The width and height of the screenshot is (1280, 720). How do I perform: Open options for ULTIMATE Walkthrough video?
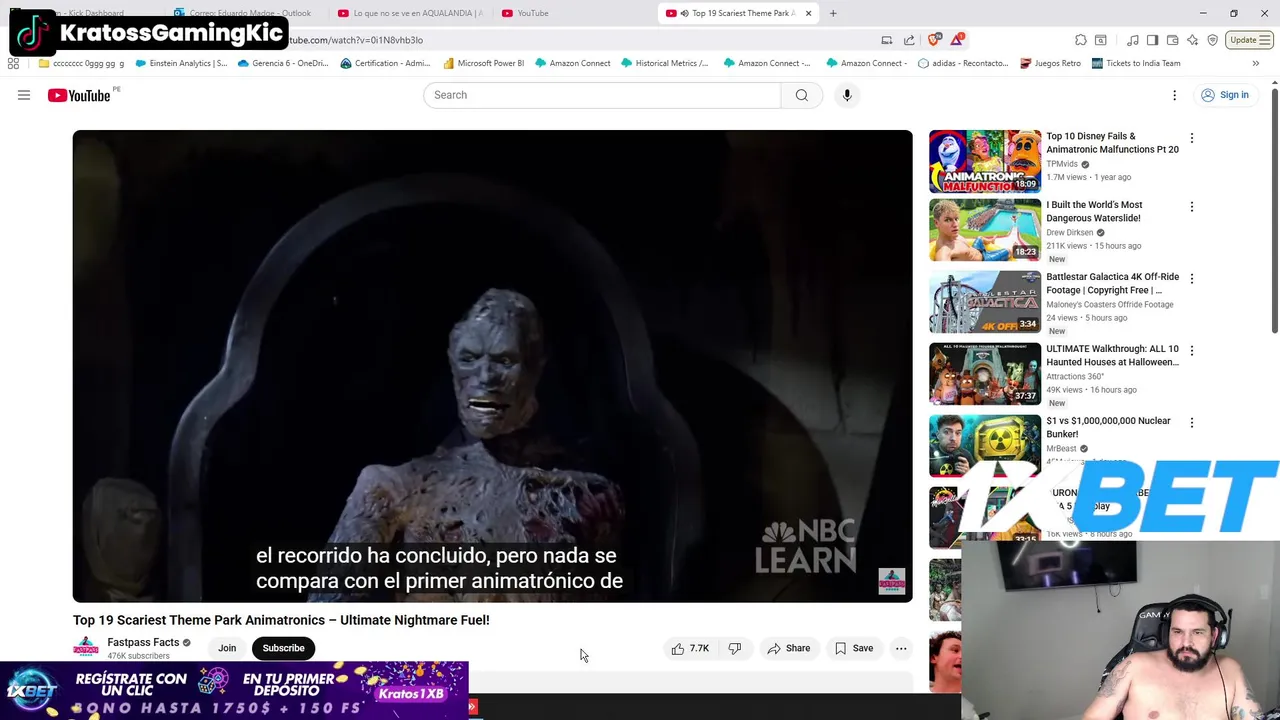click(x=1191, y=351)
